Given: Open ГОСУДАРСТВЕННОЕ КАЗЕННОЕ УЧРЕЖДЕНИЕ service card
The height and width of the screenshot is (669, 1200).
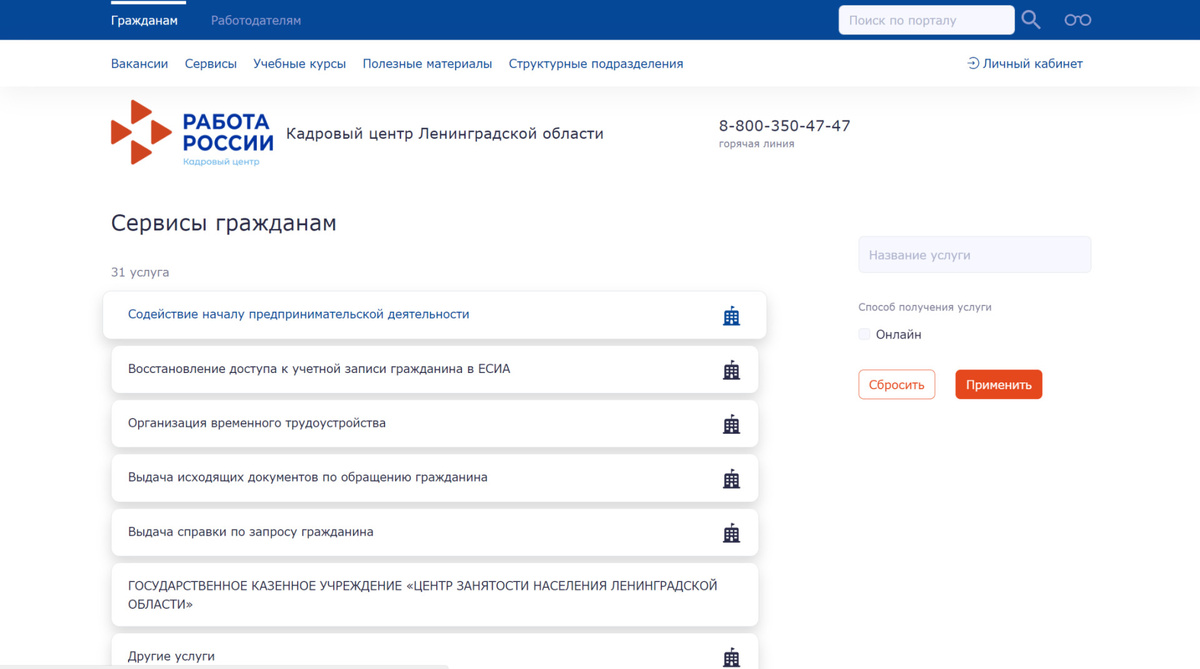Looking at the screenshot, I should (435, 595).
